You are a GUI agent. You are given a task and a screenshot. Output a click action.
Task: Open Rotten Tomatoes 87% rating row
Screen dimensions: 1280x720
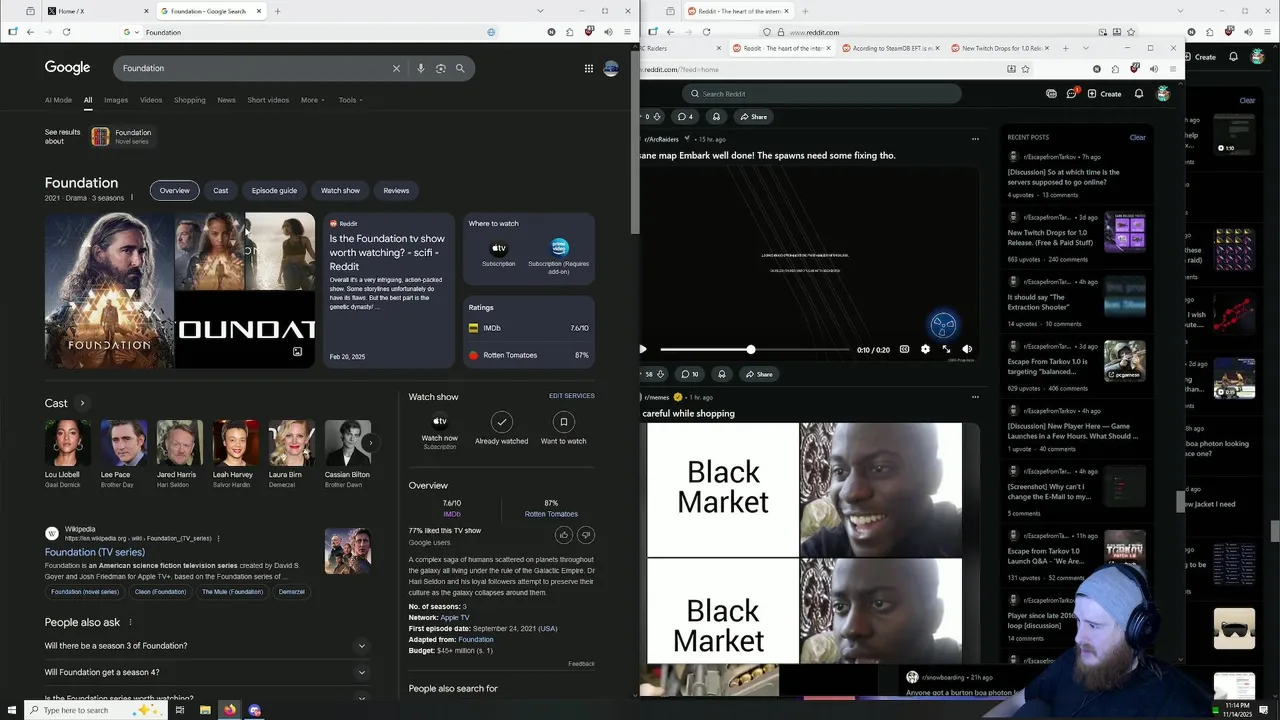(x=529, y=355)
